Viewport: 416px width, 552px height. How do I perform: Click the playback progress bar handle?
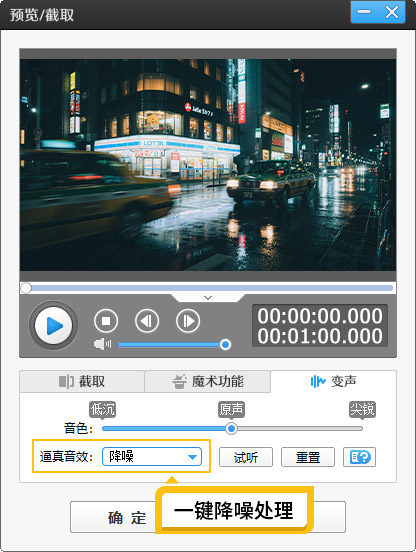pyautogui.click(x=26, y=288)
